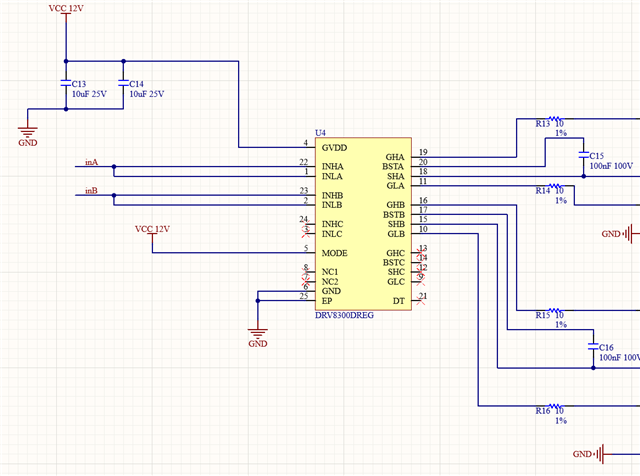The image size is (640, 476).
Task: Click the GVDD pin label
Action: click(334, 148)
